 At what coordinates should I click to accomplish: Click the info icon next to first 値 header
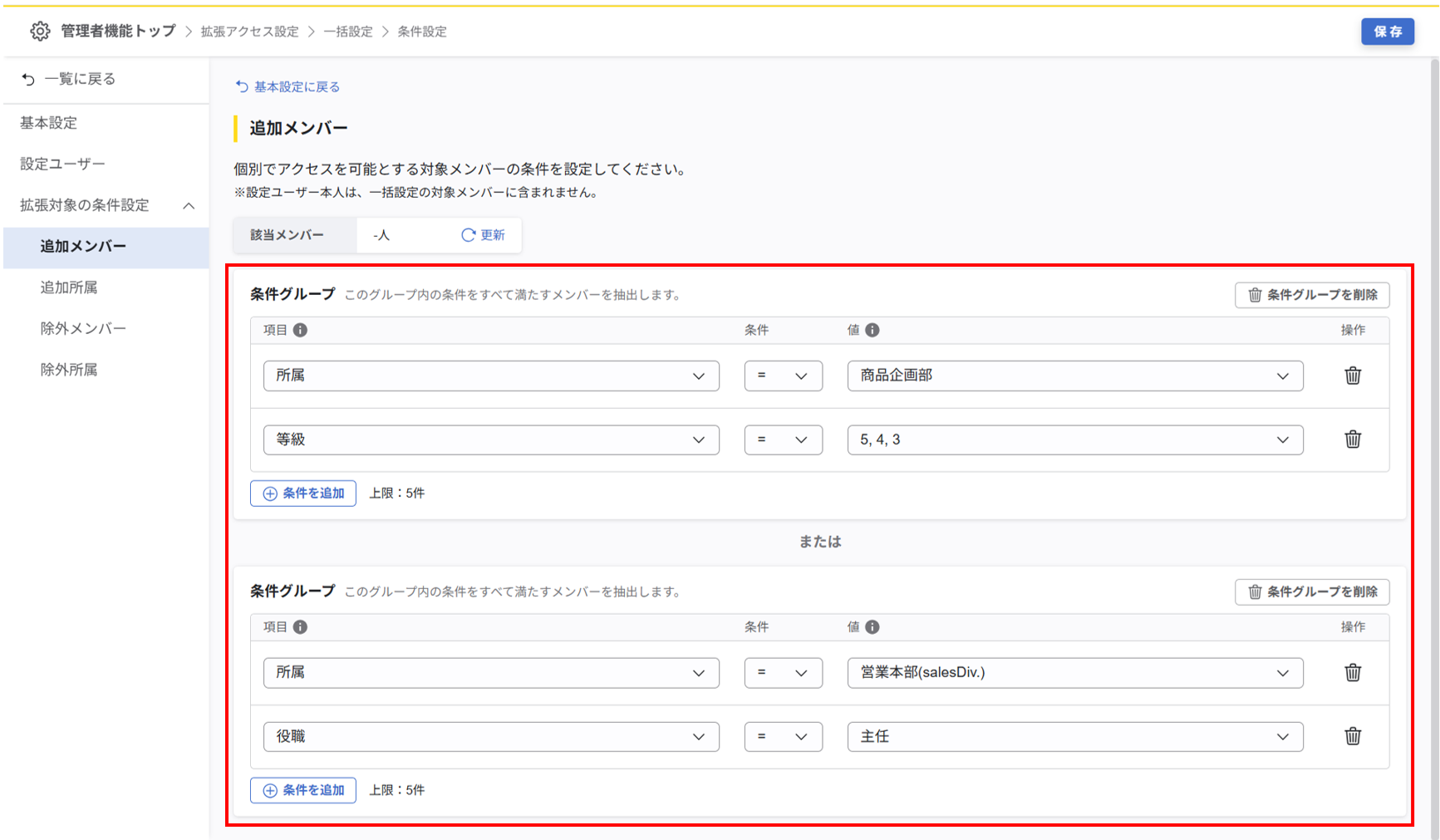click(872, 330)
